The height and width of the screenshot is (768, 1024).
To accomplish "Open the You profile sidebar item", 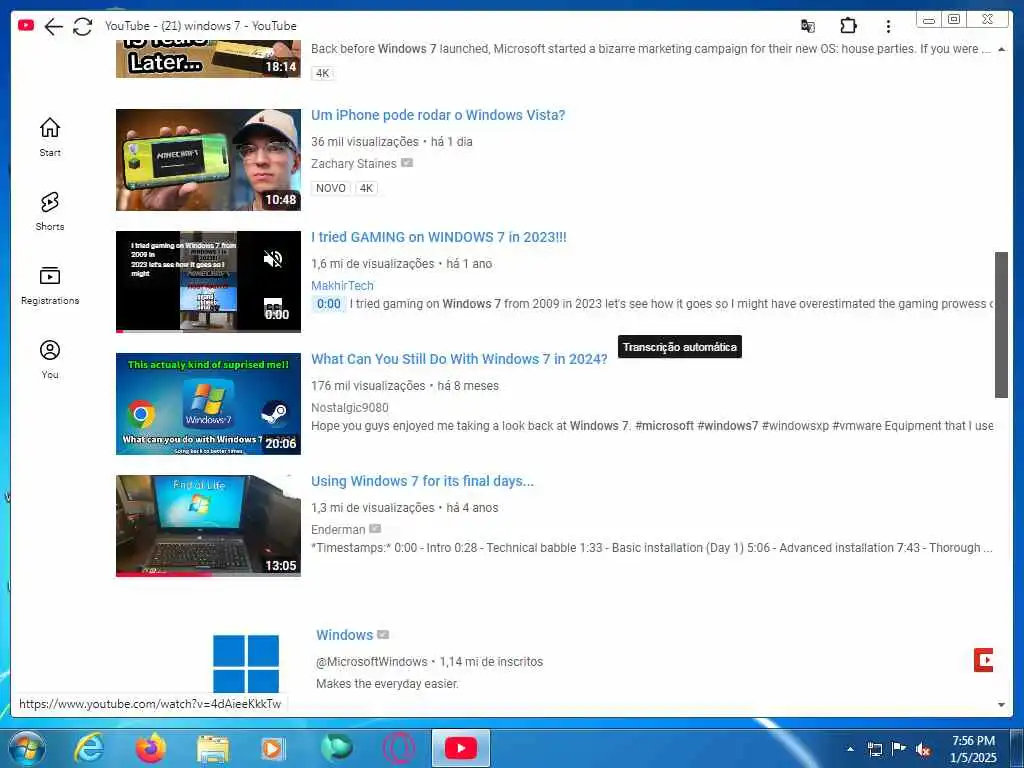I will [x=50, y=359].
